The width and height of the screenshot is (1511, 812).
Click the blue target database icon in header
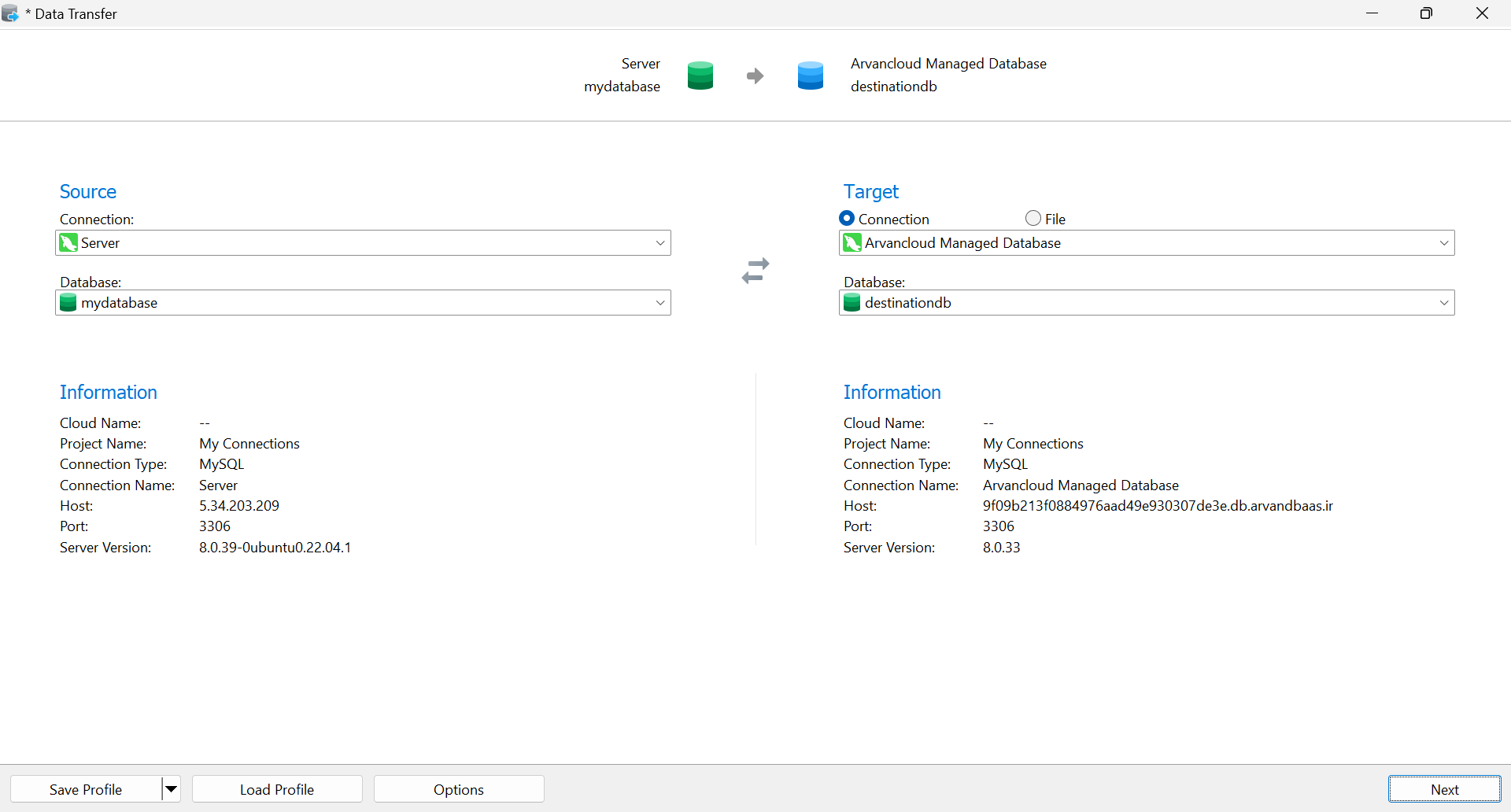click(810, 76)
